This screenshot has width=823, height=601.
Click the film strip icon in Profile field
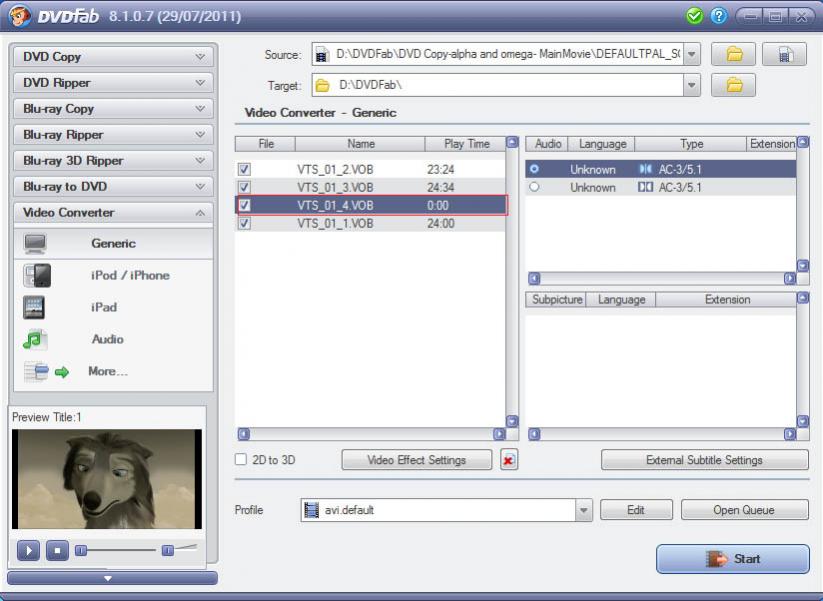pos(311,510)
